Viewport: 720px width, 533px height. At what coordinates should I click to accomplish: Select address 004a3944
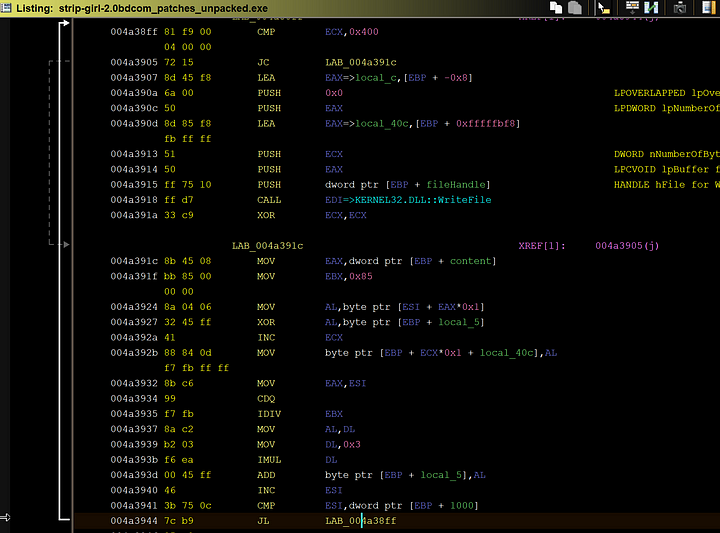point(134,521)
